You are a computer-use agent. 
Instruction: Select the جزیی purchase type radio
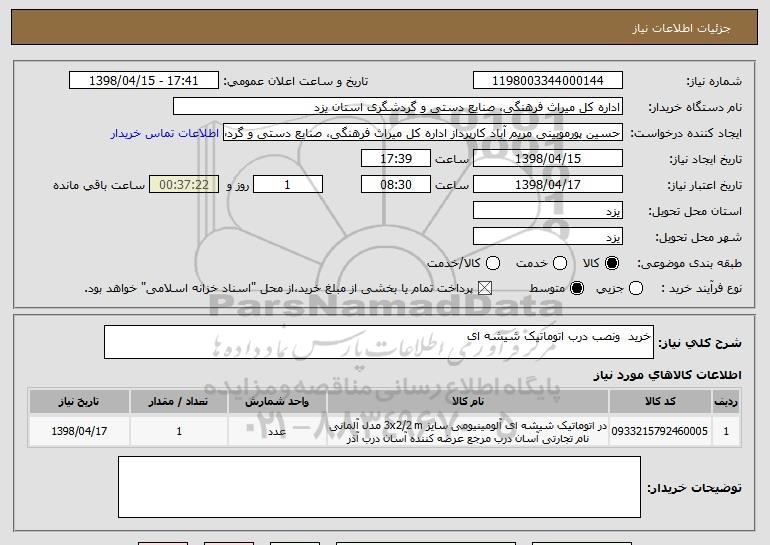tap(635, 289)
